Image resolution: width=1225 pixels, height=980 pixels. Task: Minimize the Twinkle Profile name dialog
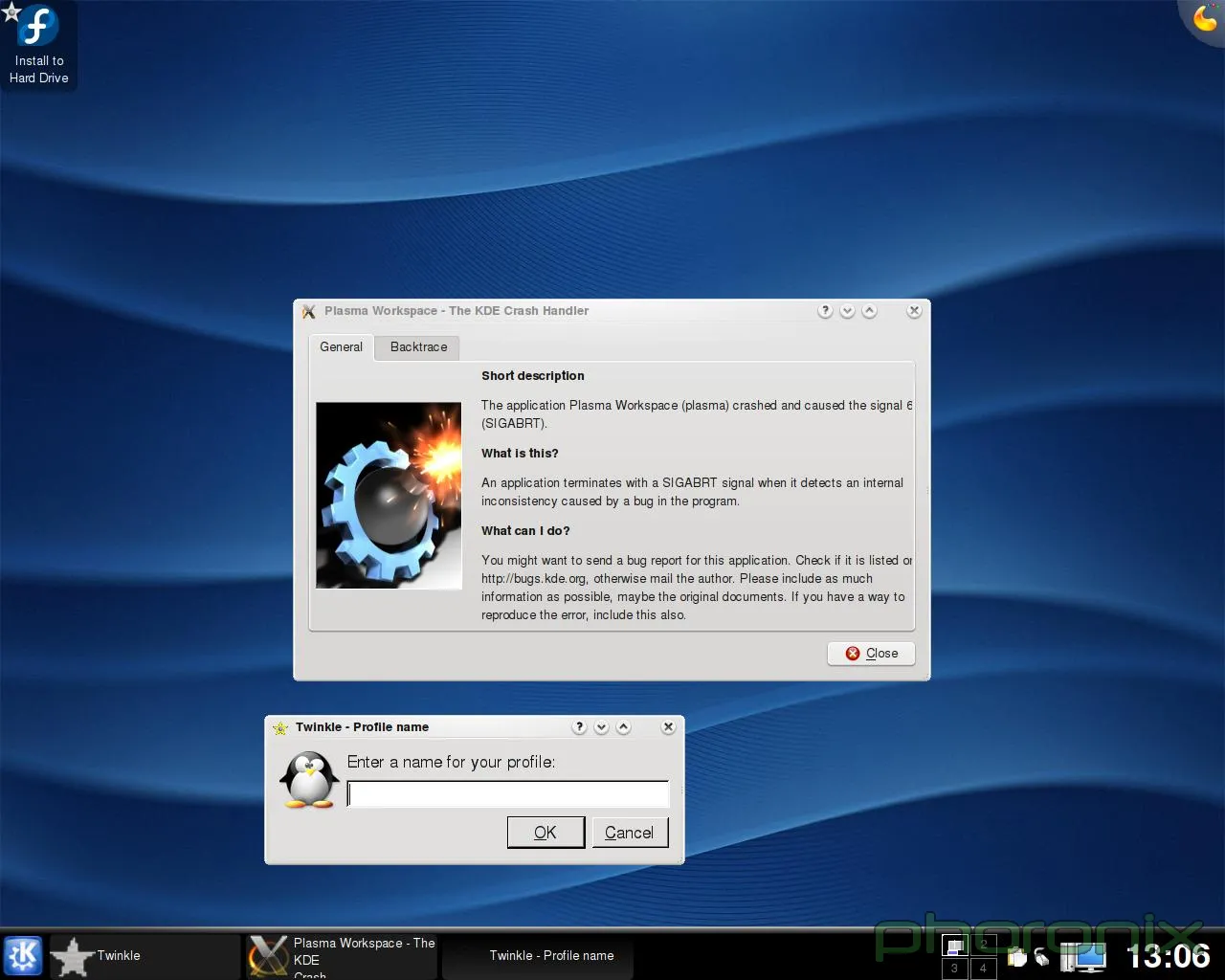[601, 727]
